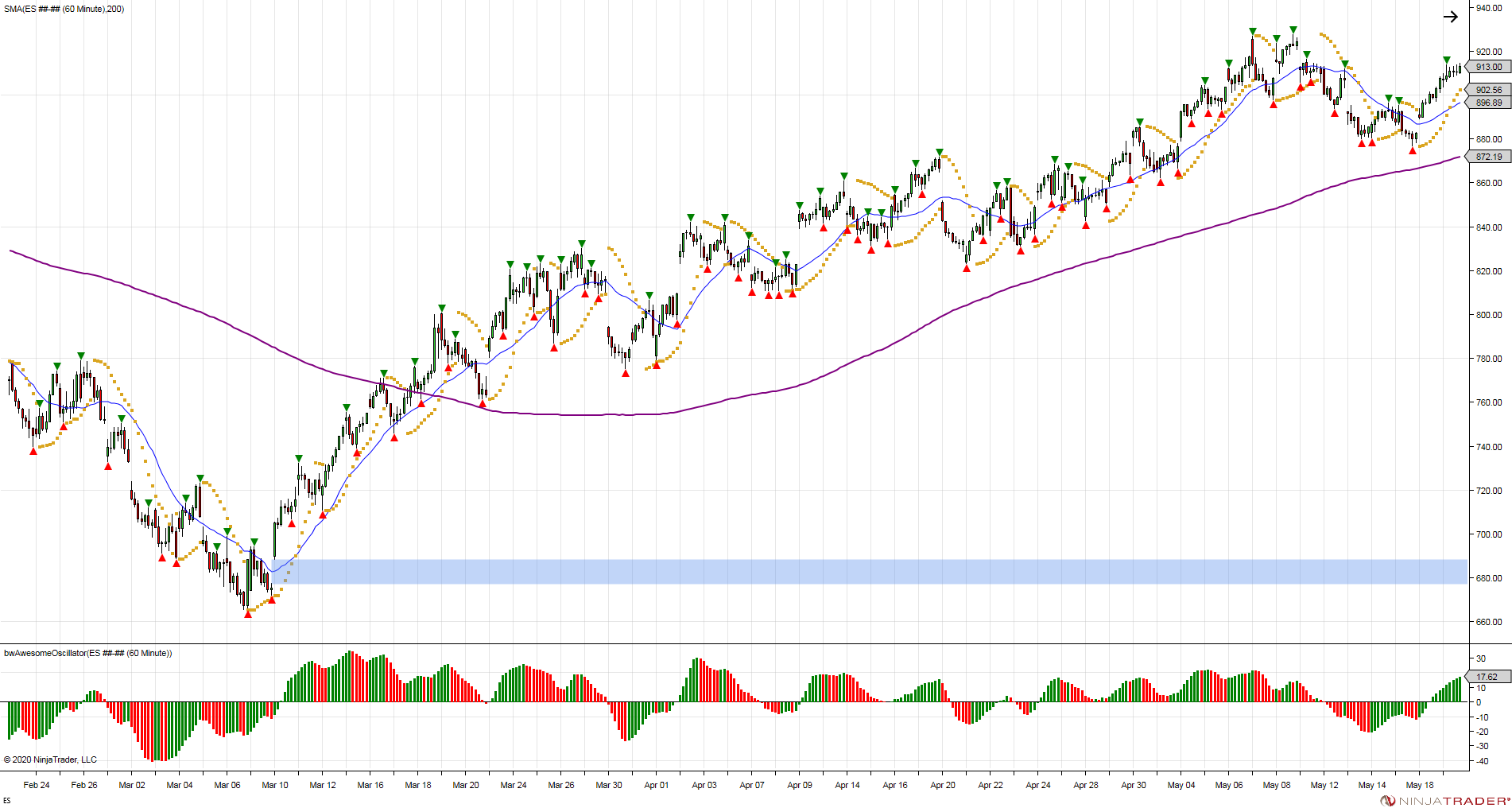
Task: Click the 700.00 price axis label
Action: [1489, 534]
